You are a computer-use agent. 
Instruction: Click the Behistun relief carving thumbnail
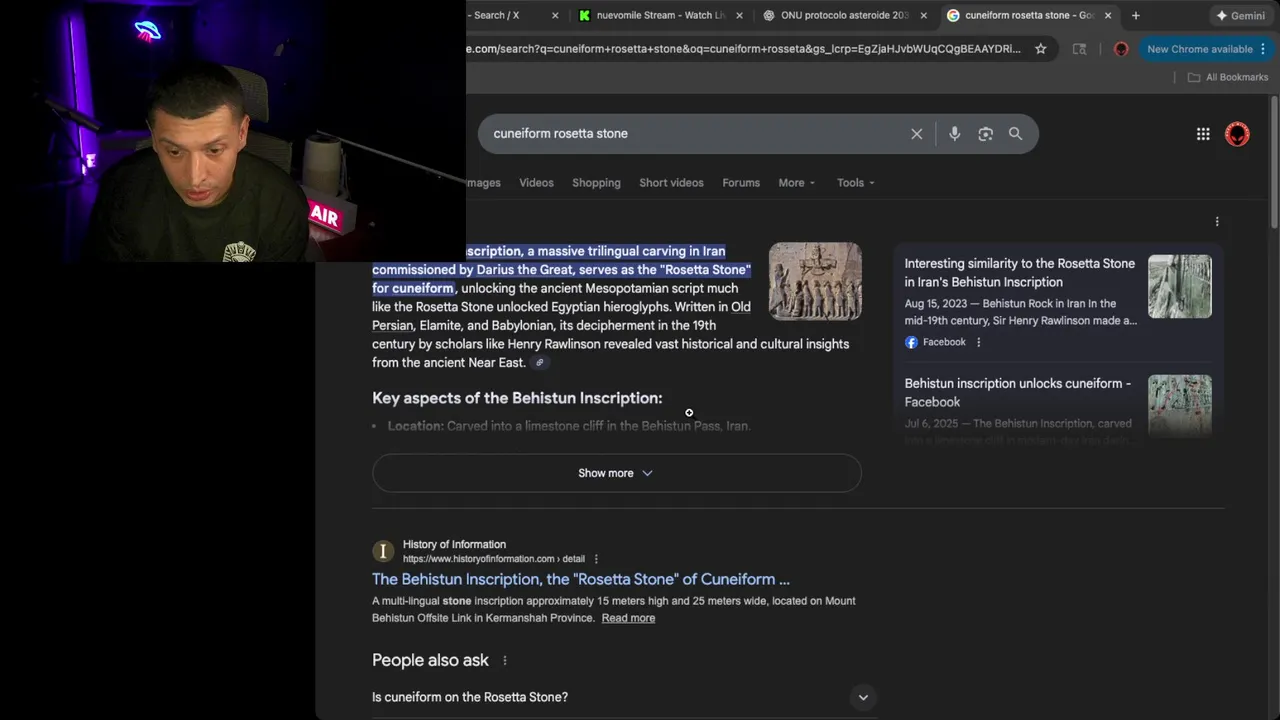coord(815,281)
